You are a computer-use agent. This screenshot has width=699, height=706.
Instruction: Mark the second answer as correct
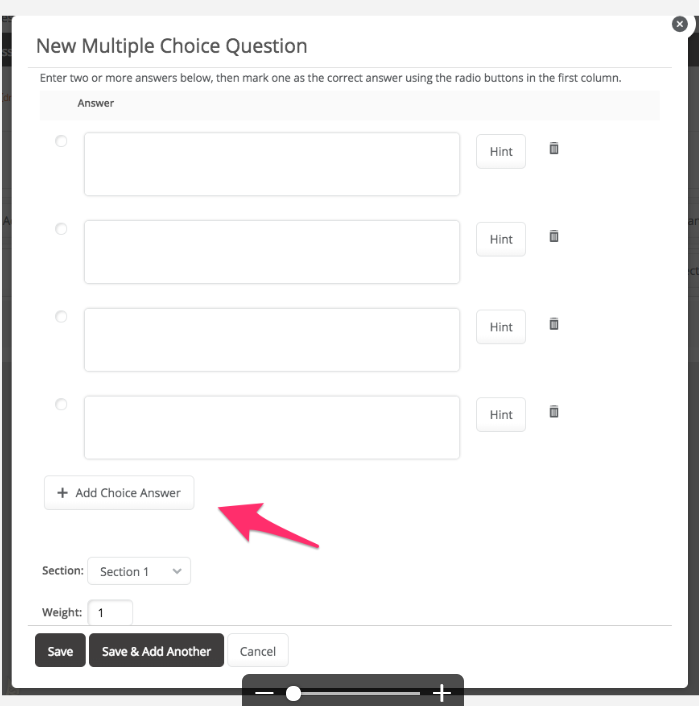pos(61,229)
